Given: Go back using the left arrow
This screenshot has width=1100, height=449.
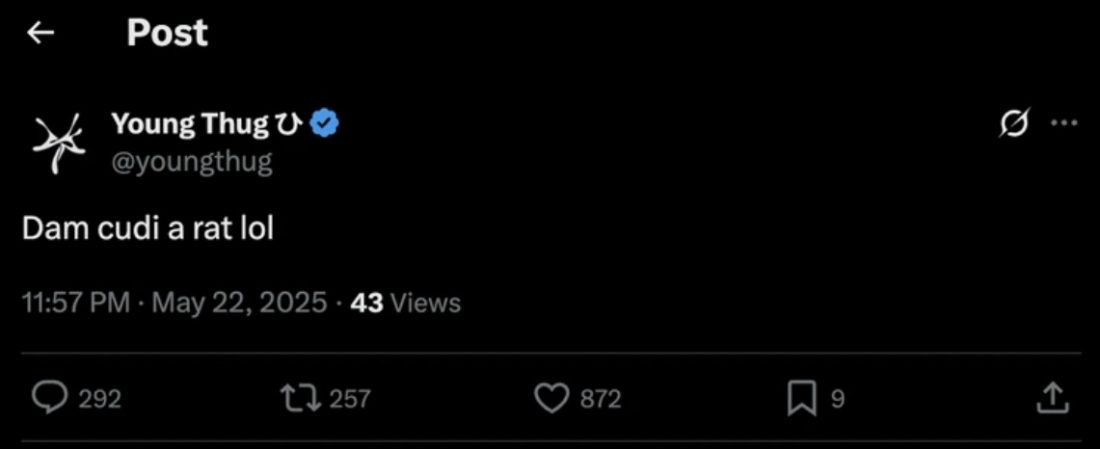Looking at the screenshot, I should pyautogui.click(x=40, y=33).
